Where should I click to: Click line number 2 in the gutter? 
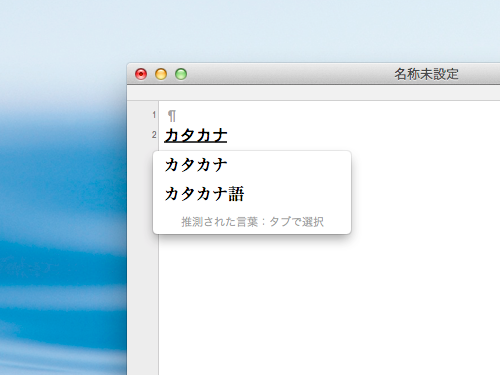(x=154, y=135)
